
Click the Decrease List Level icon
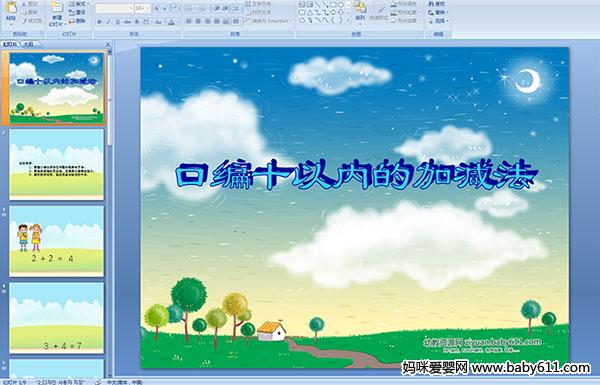[x=217, y=8]
